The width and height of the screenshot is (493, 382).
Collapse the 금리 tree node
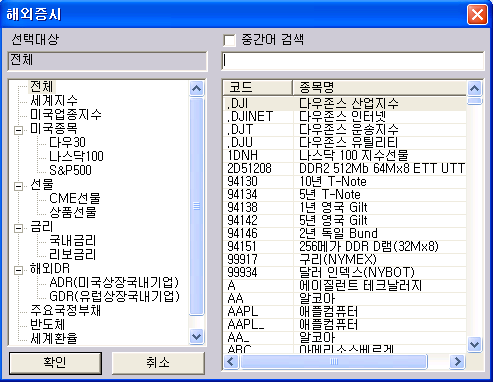19,228
